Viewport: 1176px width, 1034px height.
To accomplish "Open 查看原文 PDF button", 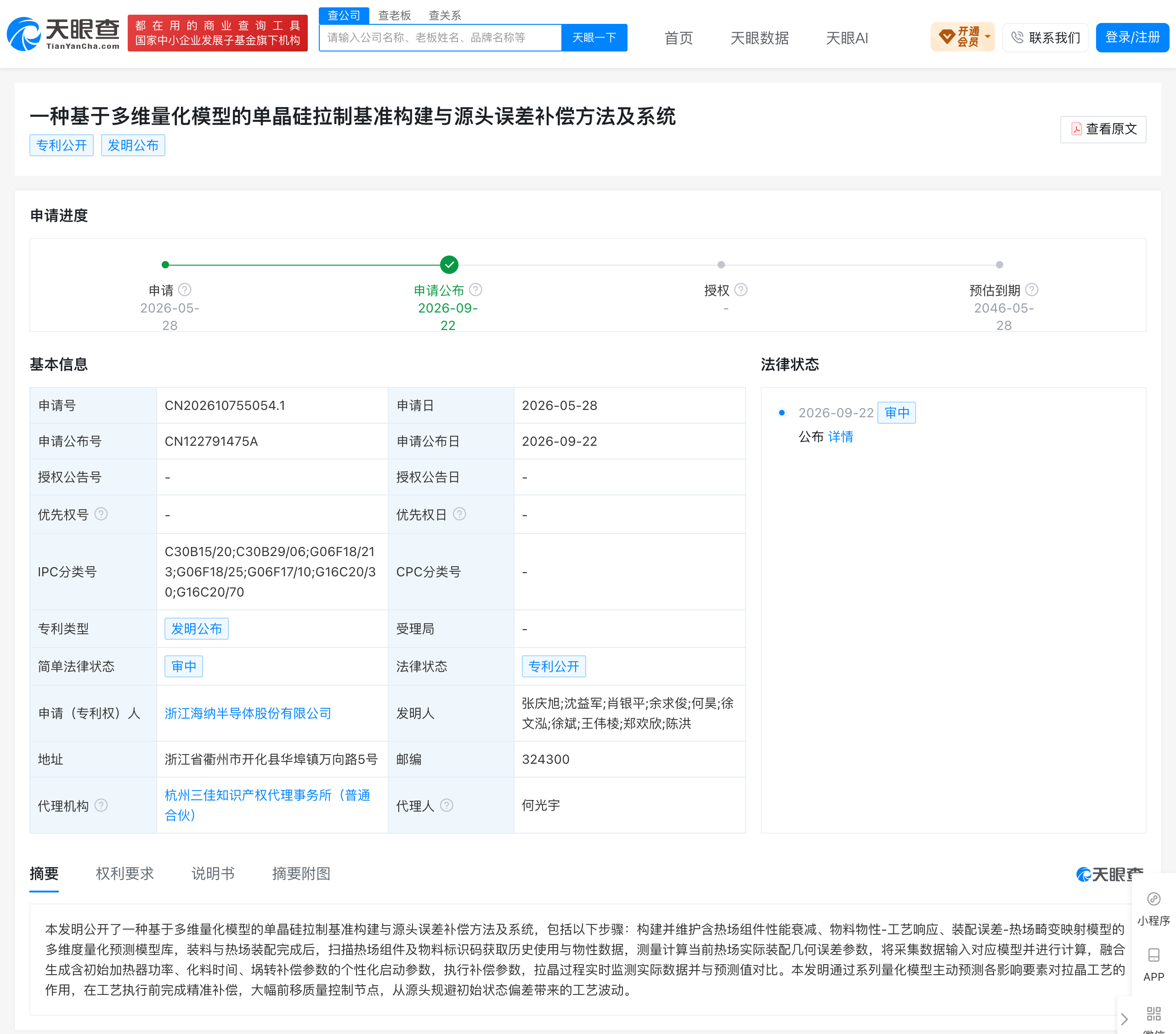I will coord(1103,129).
